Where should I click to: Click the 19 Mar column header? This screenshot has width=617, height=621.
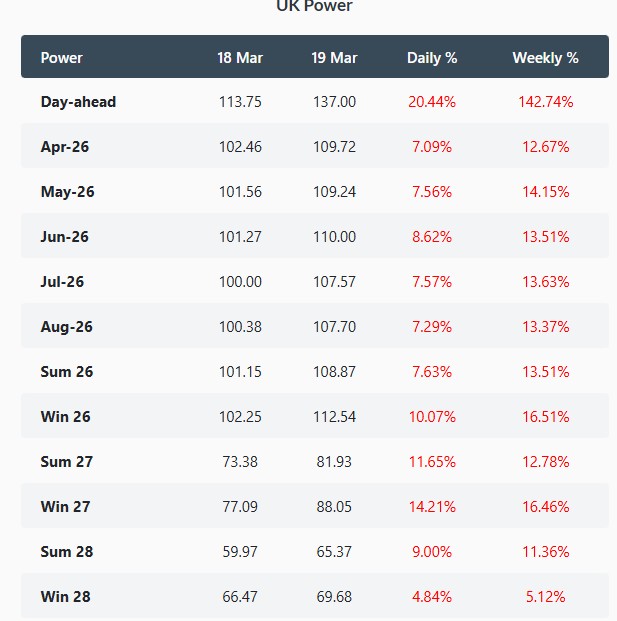(334, 58)
